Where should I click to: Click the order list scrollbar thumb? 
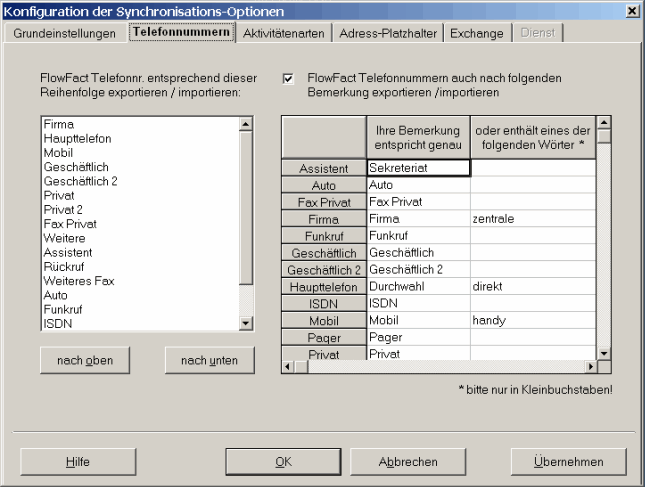(x=246, y=208)
